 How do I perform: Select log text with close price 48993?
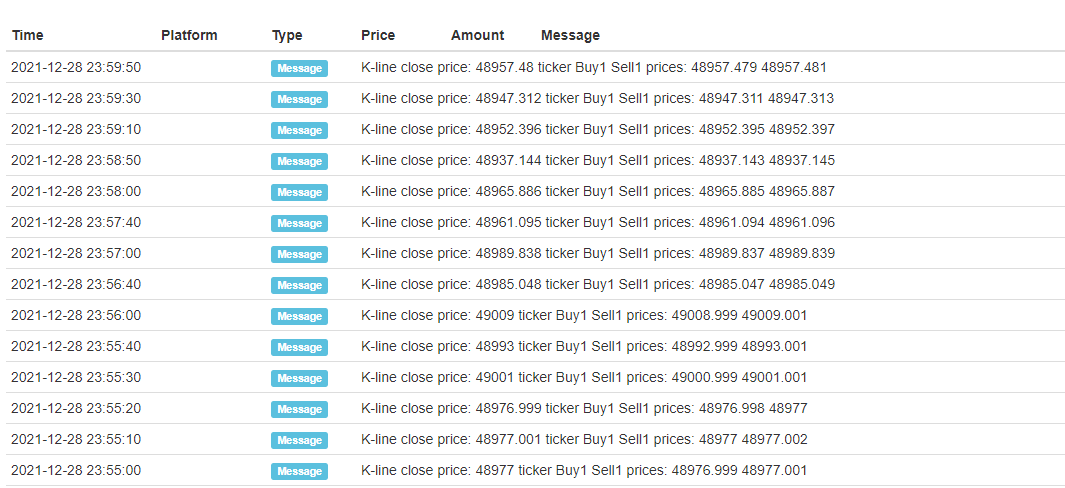pos(584,347)
